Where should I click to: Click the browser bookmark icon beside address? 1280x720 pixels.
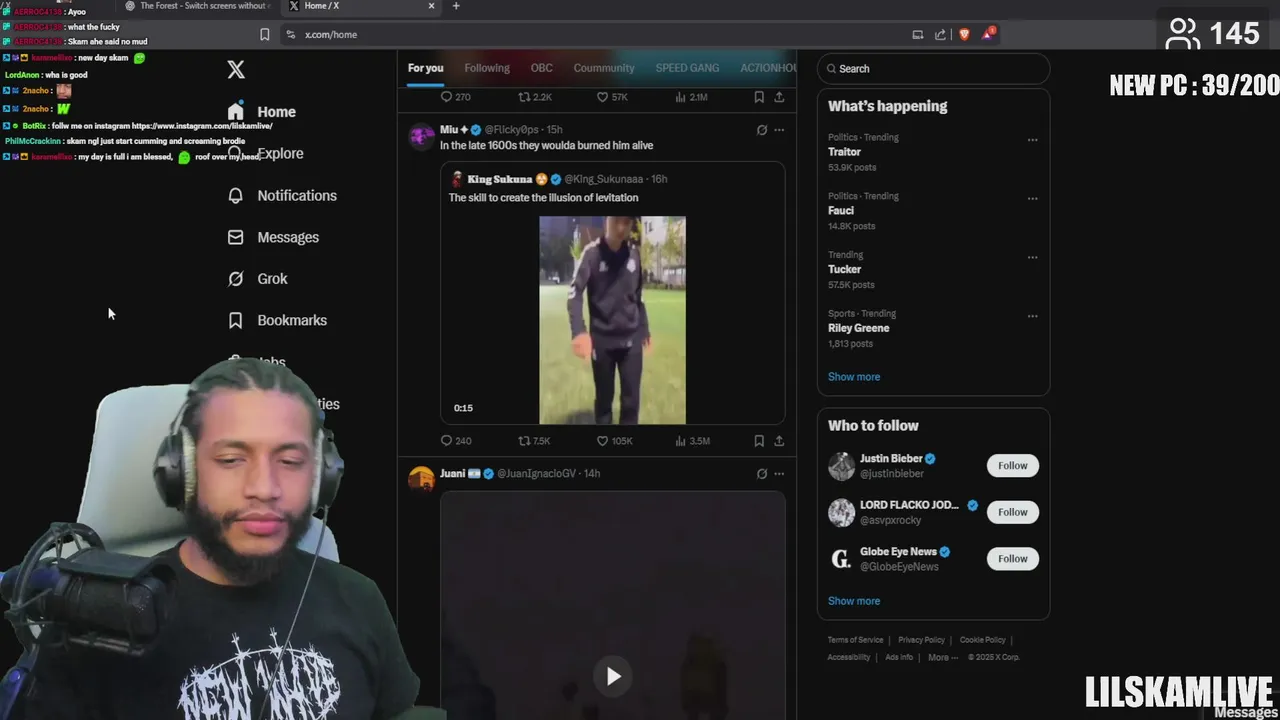pyautogui.click(x=264, y=34)
